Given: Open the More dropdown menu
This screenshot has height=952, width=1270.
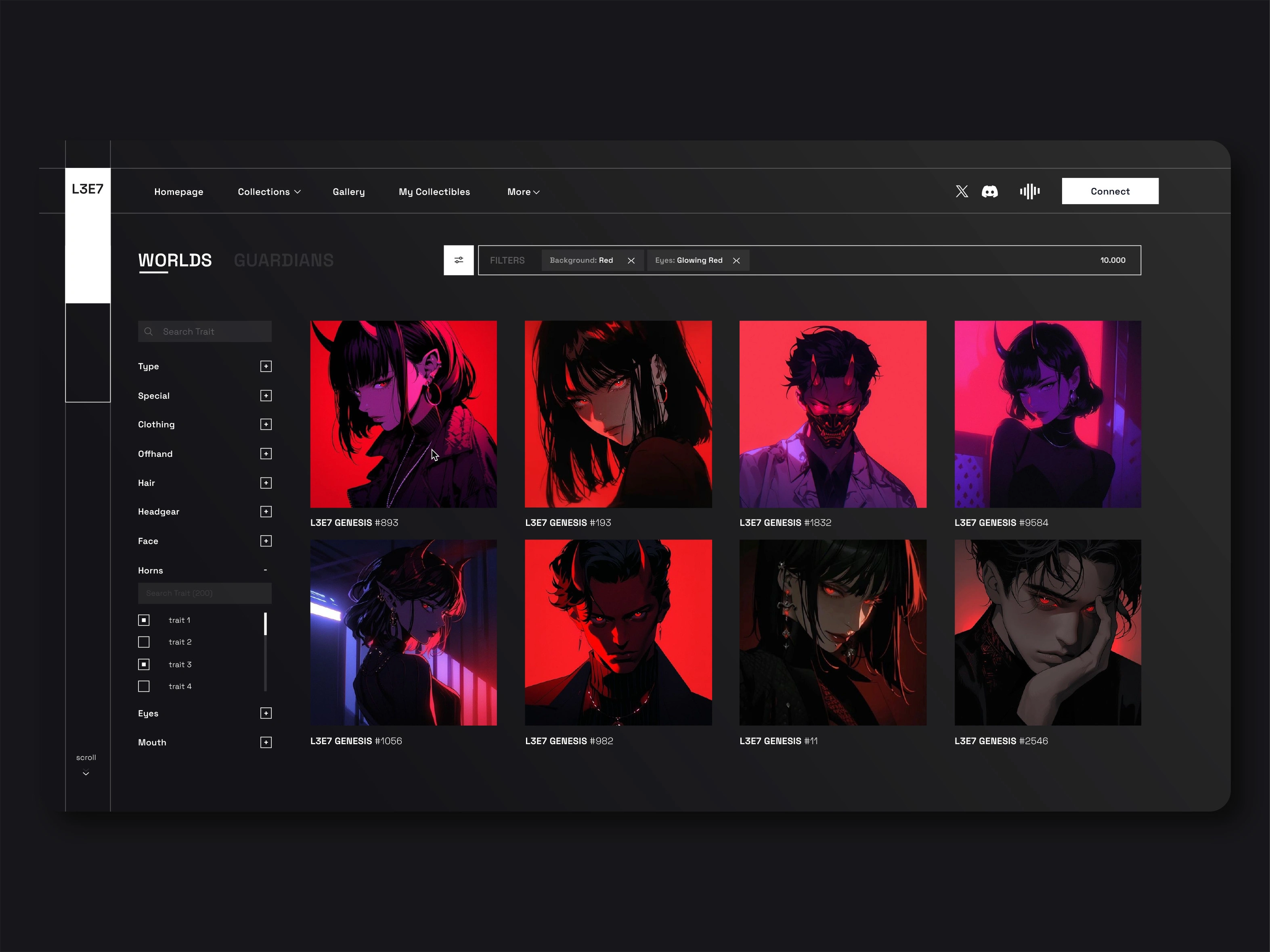Looking at the screenshot, I should point(523,192).
